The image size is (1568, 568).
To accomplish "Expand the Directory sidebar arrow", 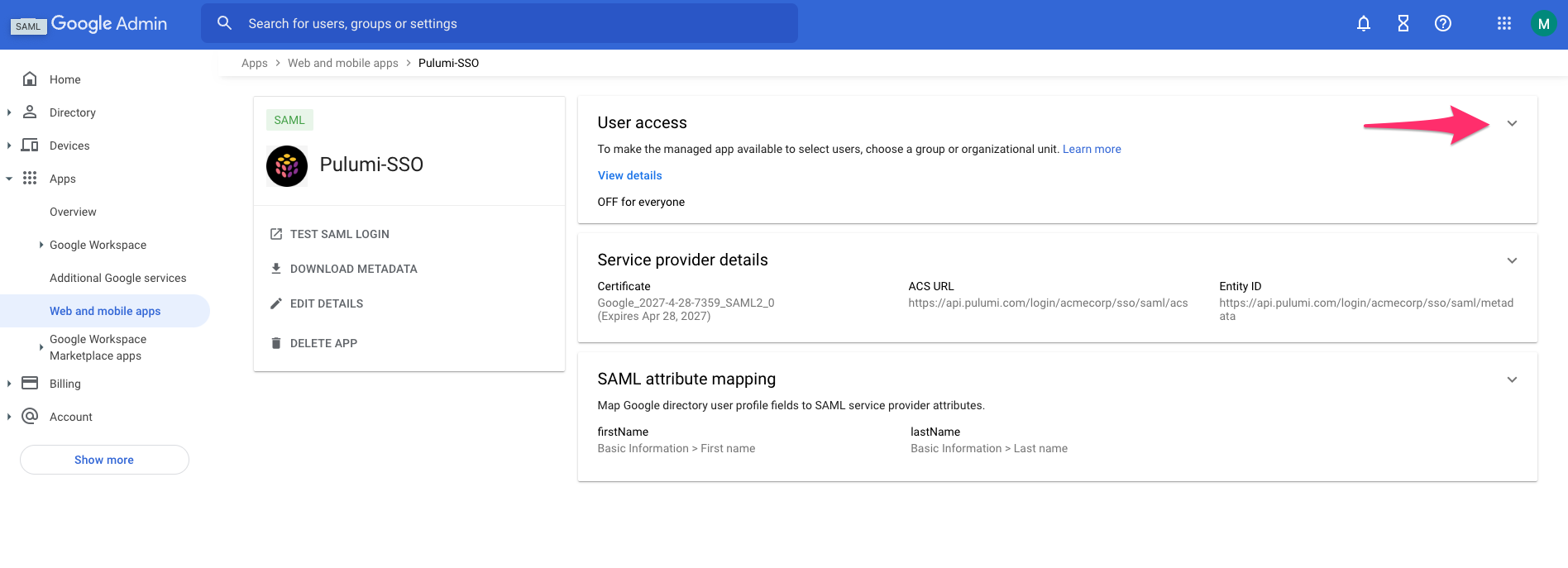I will pos(9,112).
